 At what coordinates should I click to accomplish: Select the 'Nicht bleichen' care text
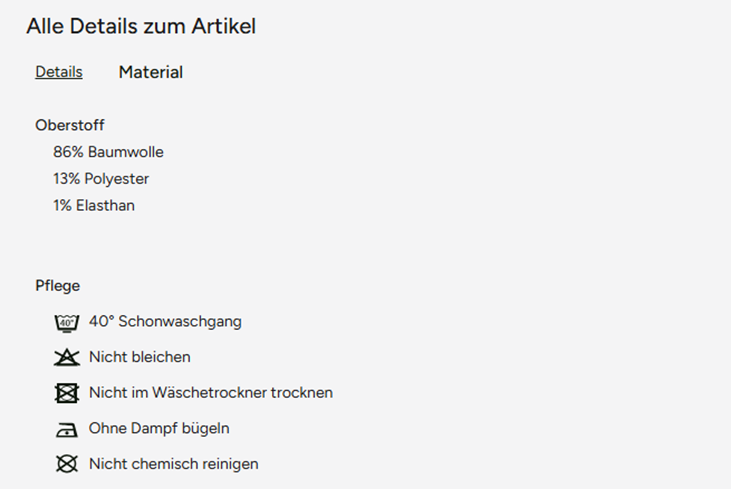tap(139, 357)
